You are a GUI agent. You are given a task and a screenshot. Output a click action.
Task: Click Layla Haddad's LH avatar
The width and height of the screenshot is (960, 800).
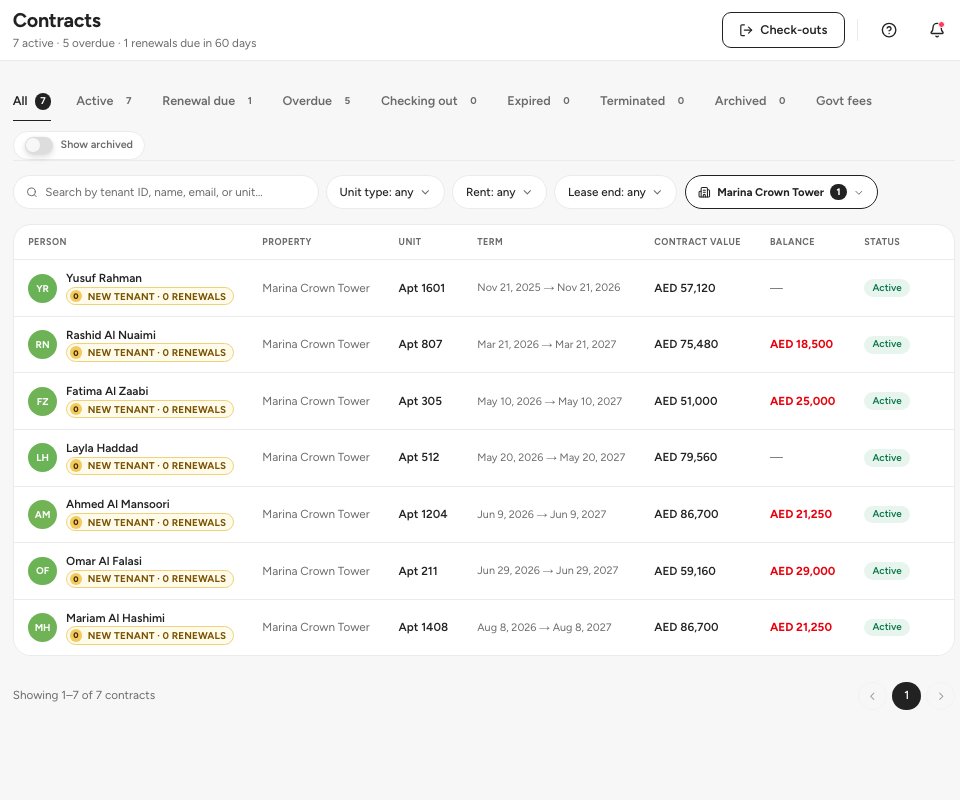tap(42, 458)
